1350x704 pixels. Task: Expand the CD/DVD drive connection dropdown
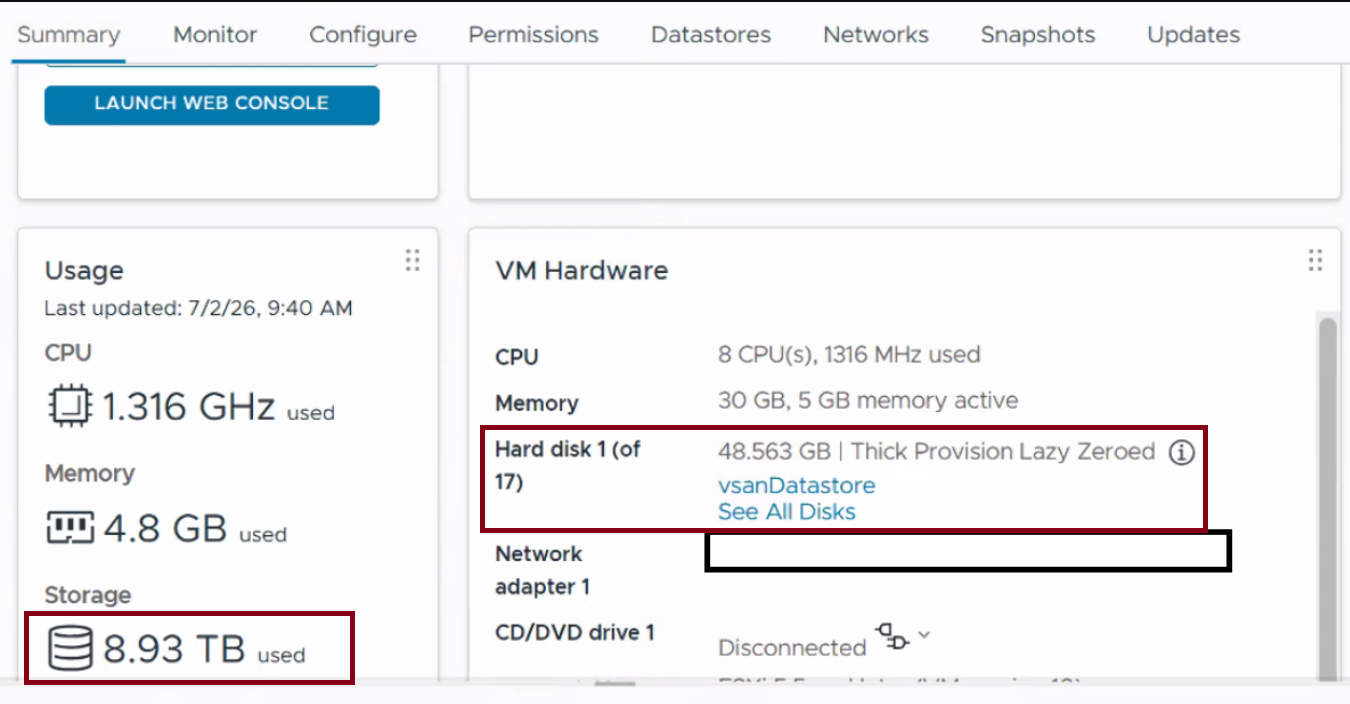pos(924,634)
